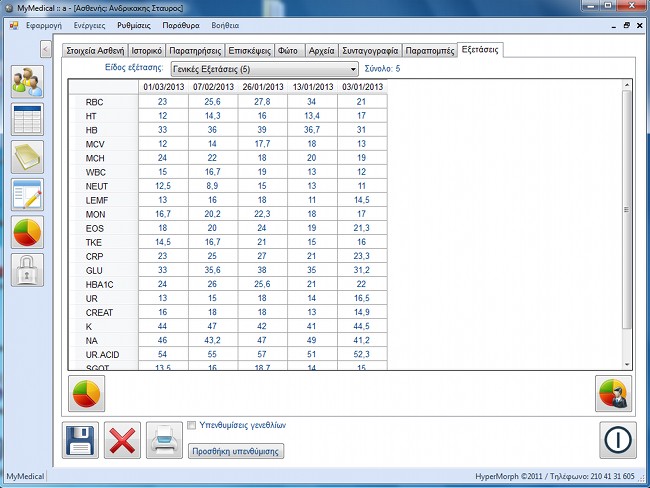Click the 01/03/2013 column header
This screenshot has height=488, width=650.
pyautogui.click(x=163, y=87)
